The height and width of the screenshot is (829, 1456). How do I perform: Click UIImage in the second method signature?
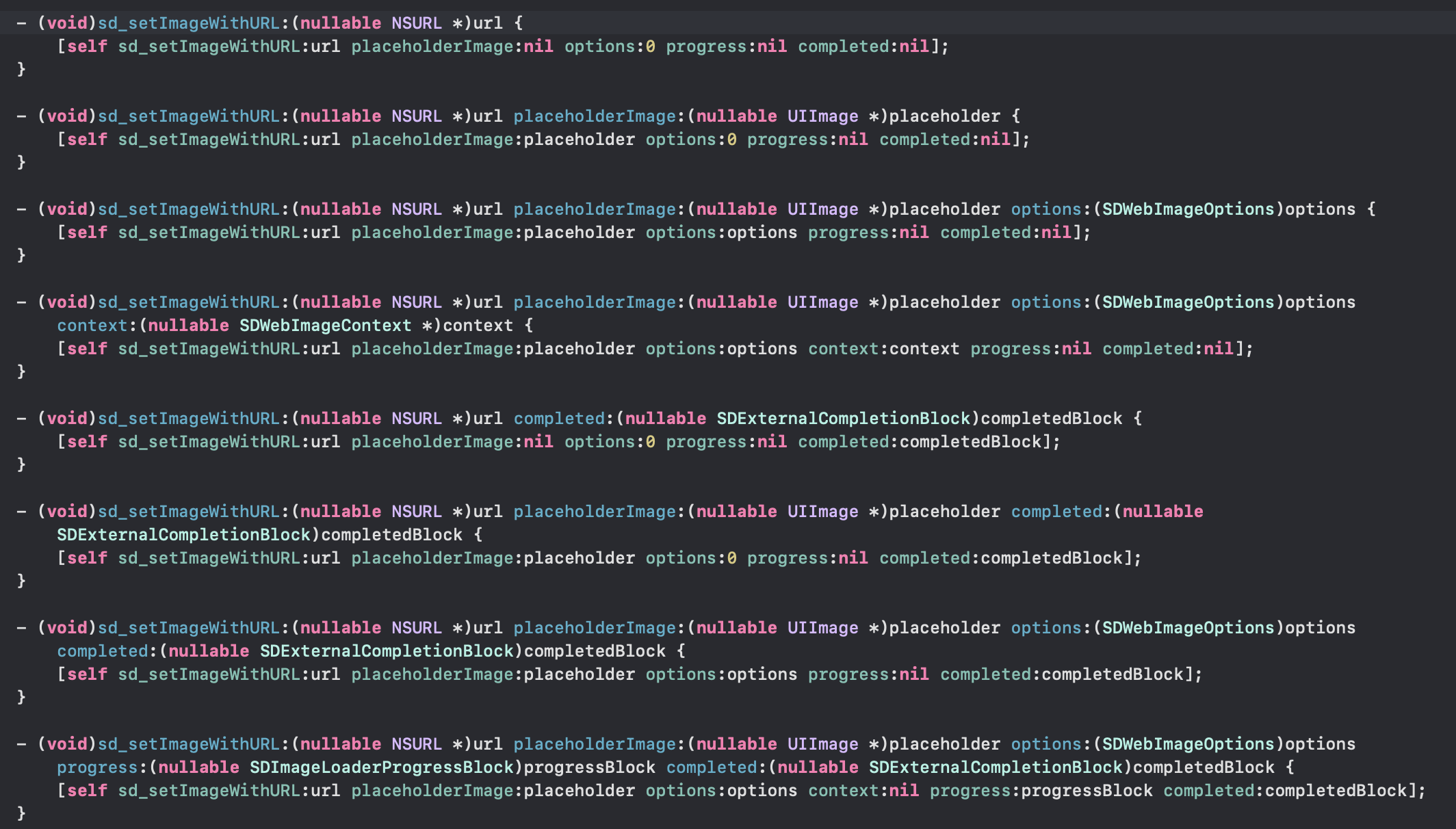coord(822,116)
